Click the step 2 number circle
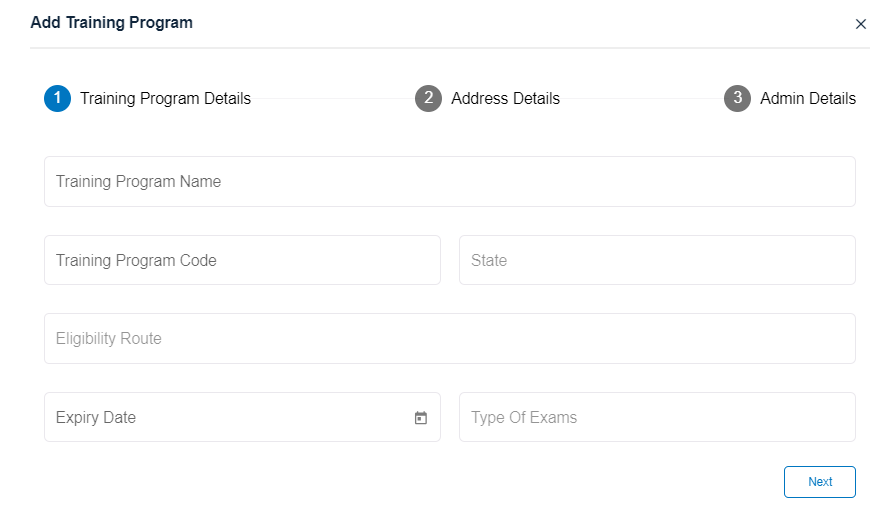Image resolution: width=896 pixels, height=522 pixels. (x=428, y=98)
